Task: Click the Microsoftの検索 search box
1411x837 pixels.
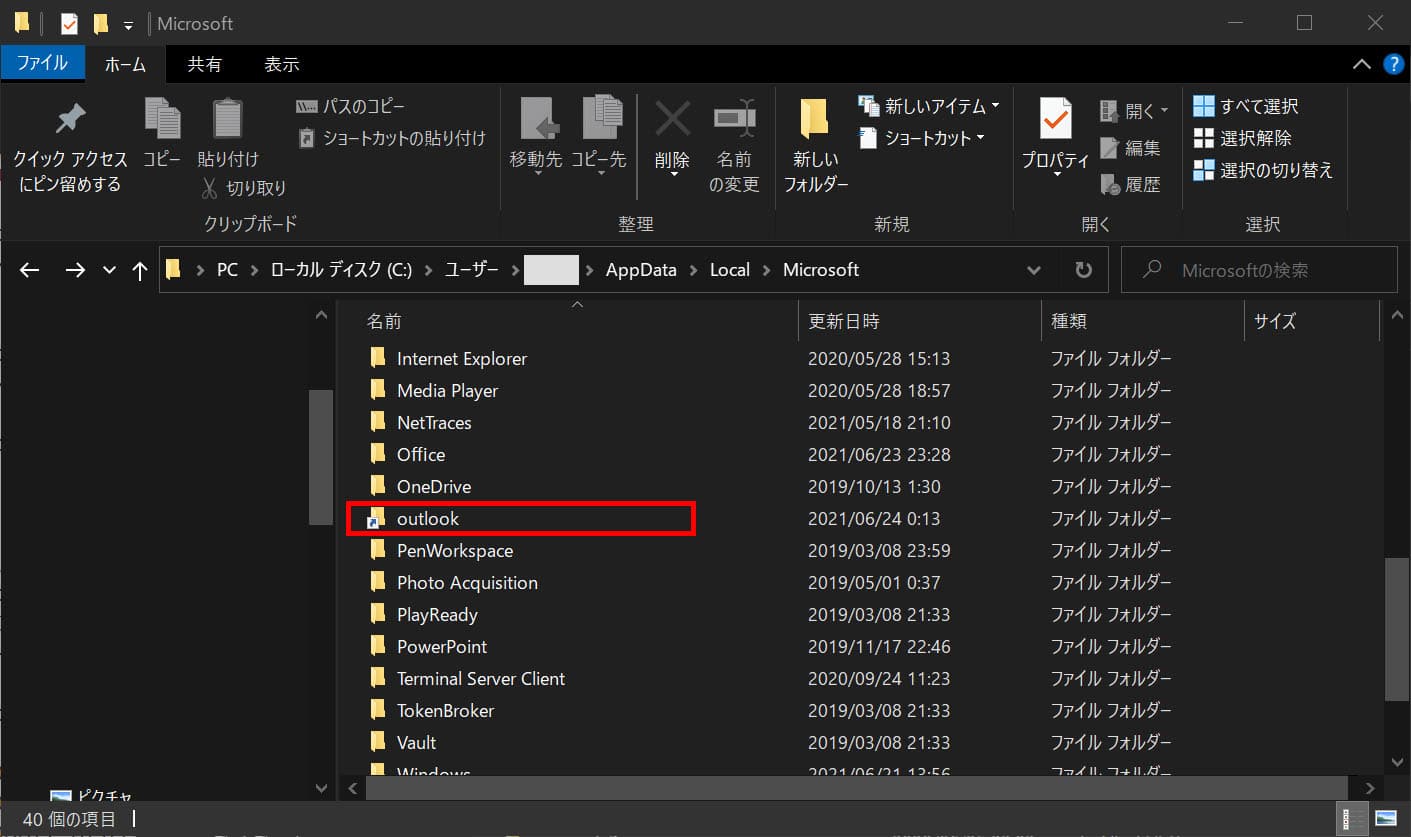Action: tap(1260, 270)
